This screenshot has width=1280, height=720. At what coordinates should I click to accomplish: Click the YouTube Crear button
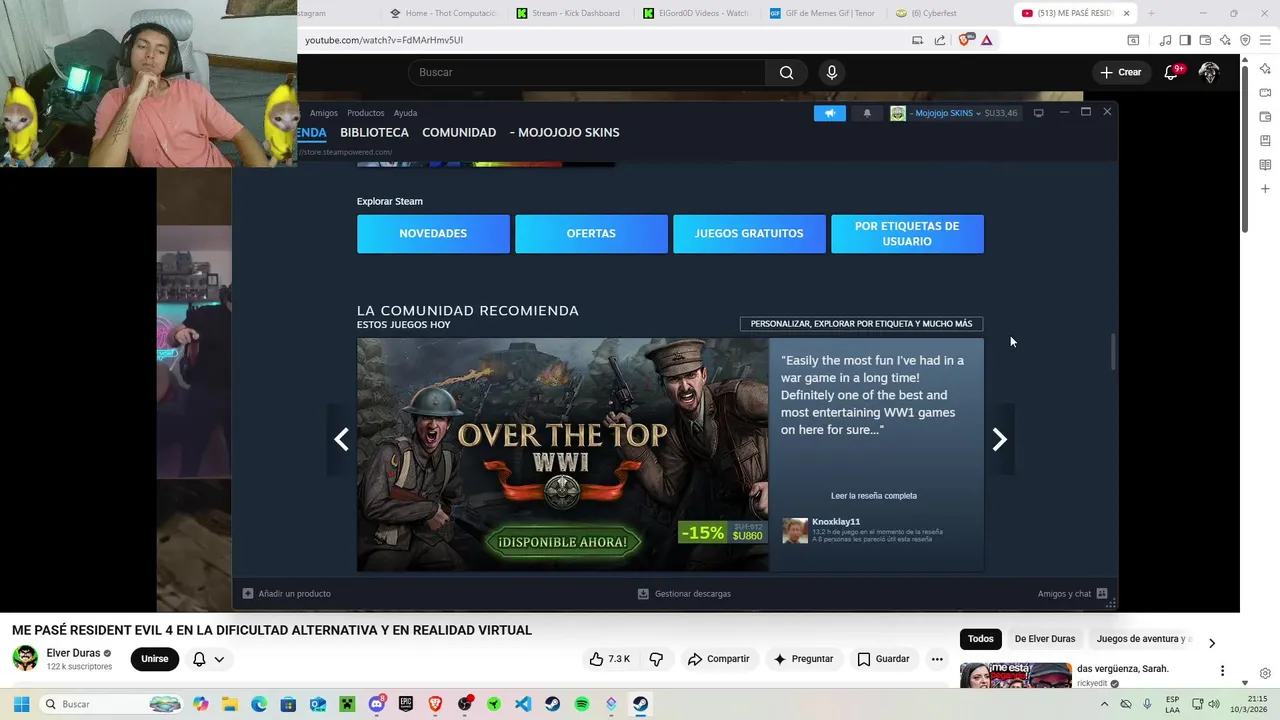[1120, 72]
